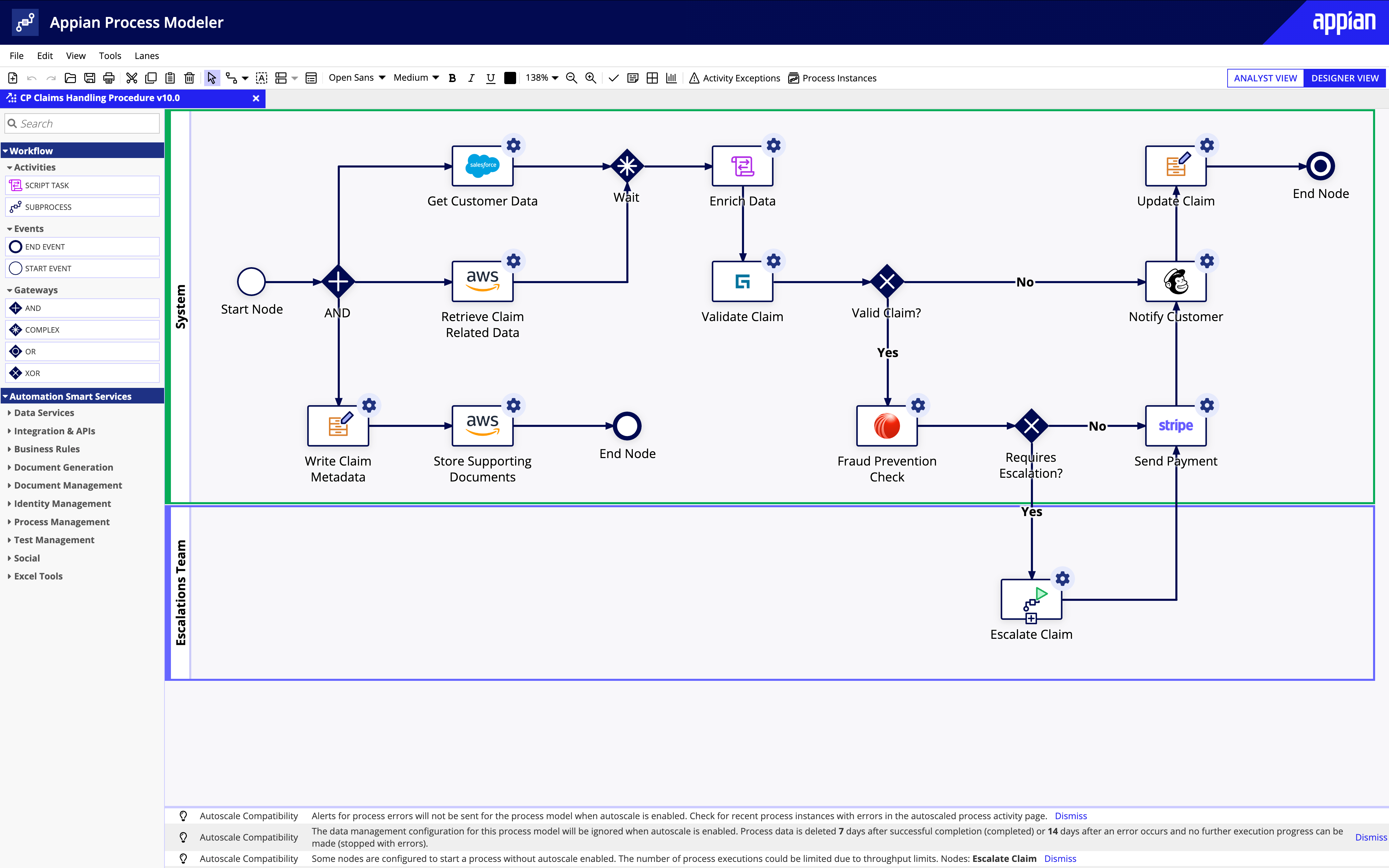Dismiss the Escalate Claim autoscale alert

(1060, 858)
